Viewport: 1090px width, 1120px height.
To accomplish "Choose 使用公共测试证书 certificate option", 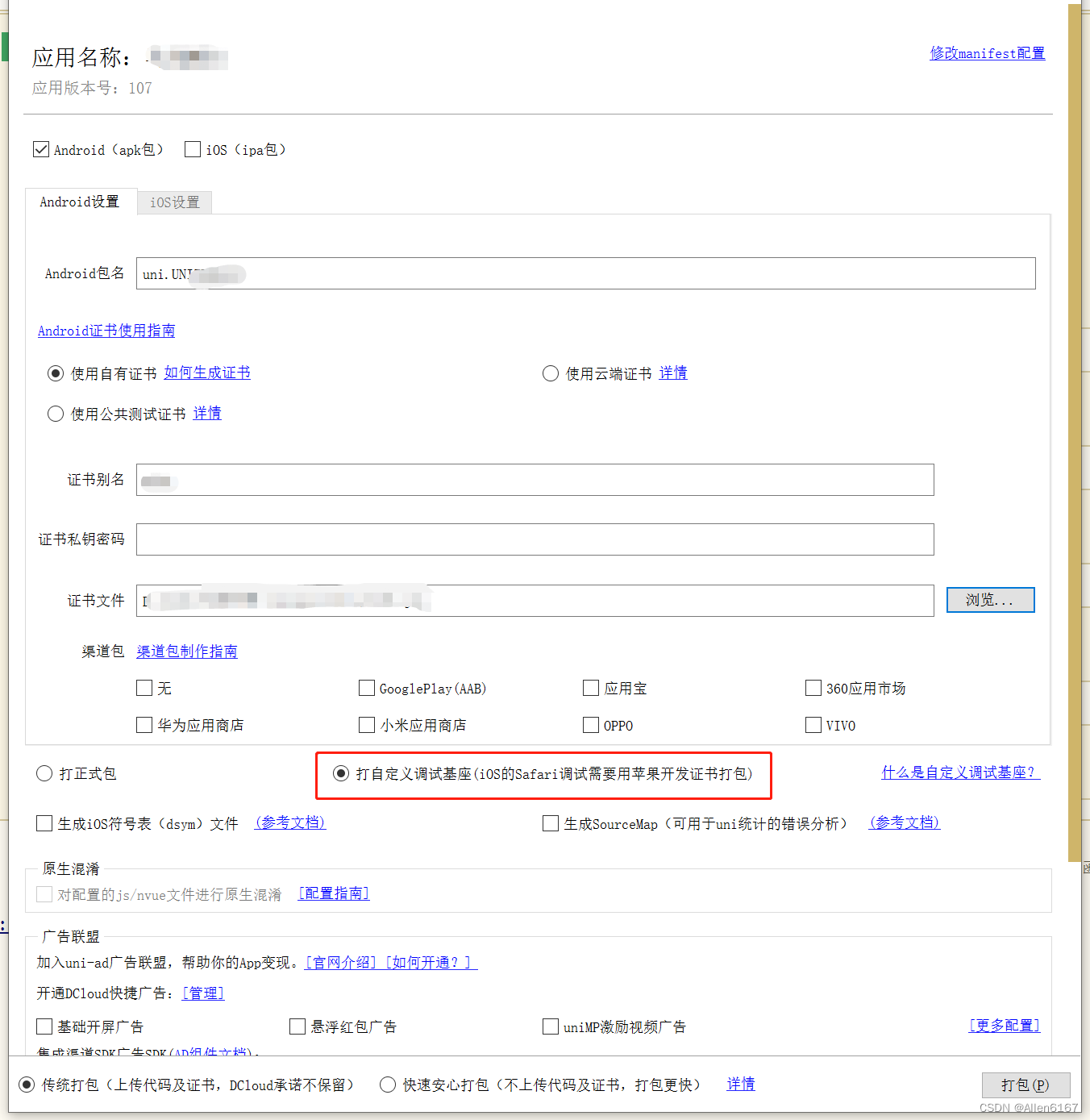I will click(x=56, y=413).
